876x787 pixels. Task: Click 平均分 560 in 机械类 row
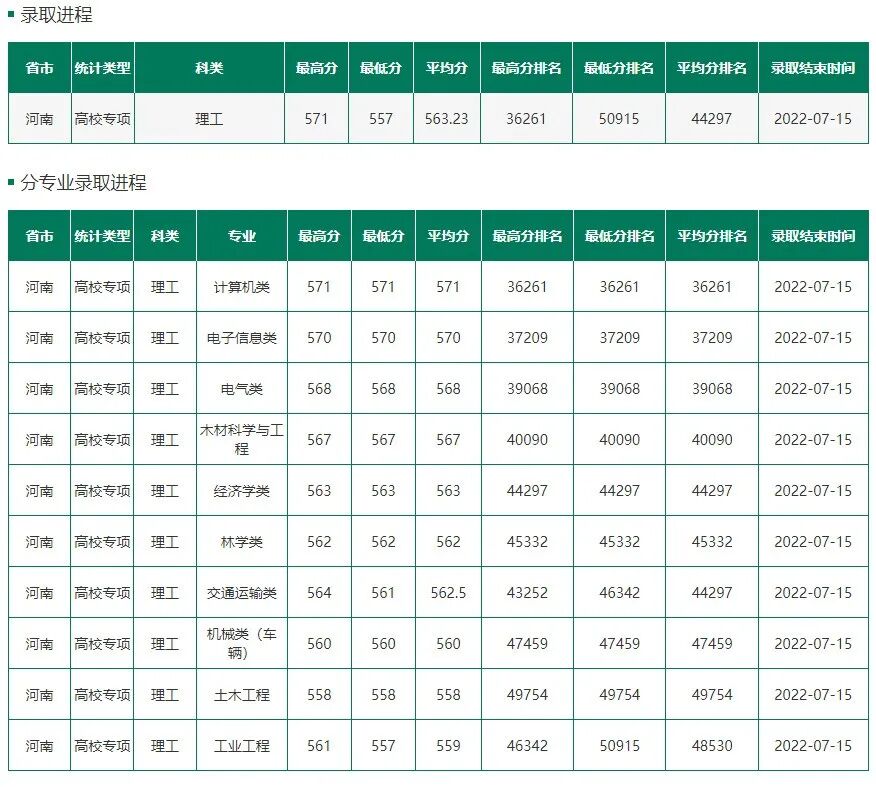click(x=448, y=643)
